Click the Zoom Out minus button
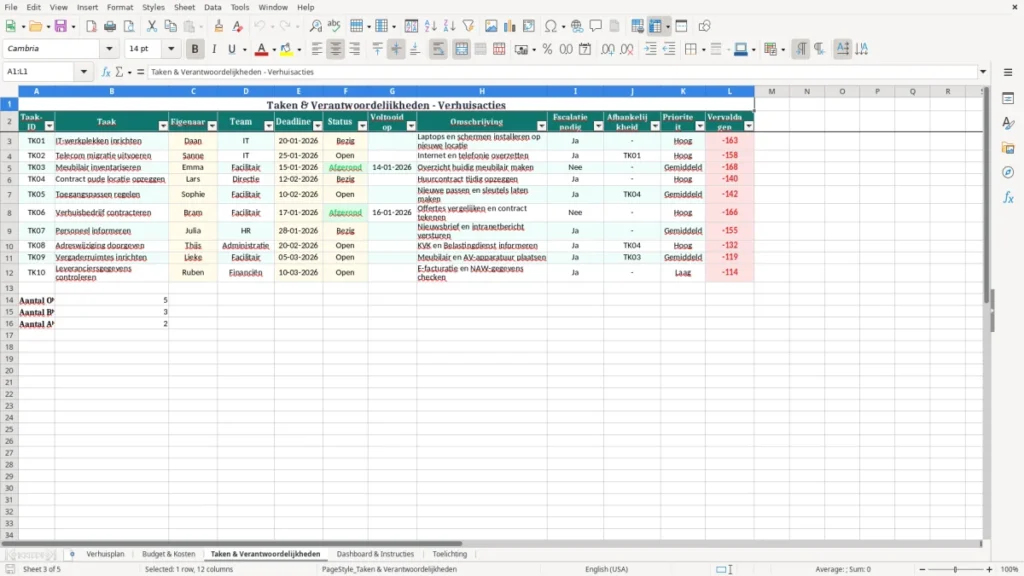Viewport: 1024px width, 576px height. [922, 569]
